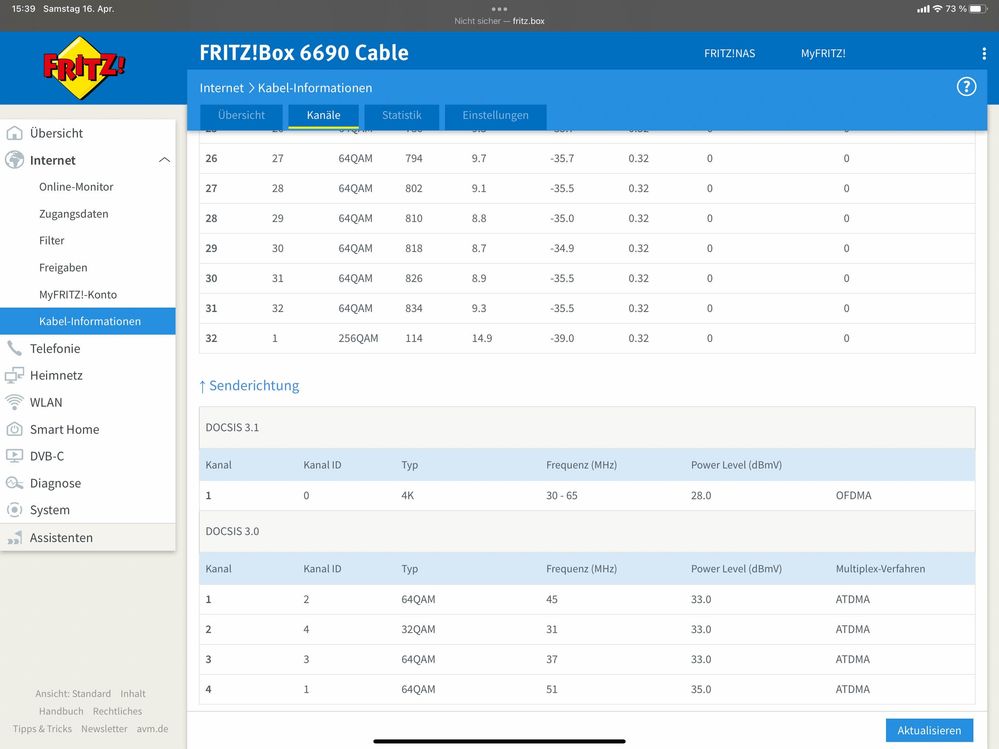Click frequency 794 in row 26
999x749 pixels.
413,159
